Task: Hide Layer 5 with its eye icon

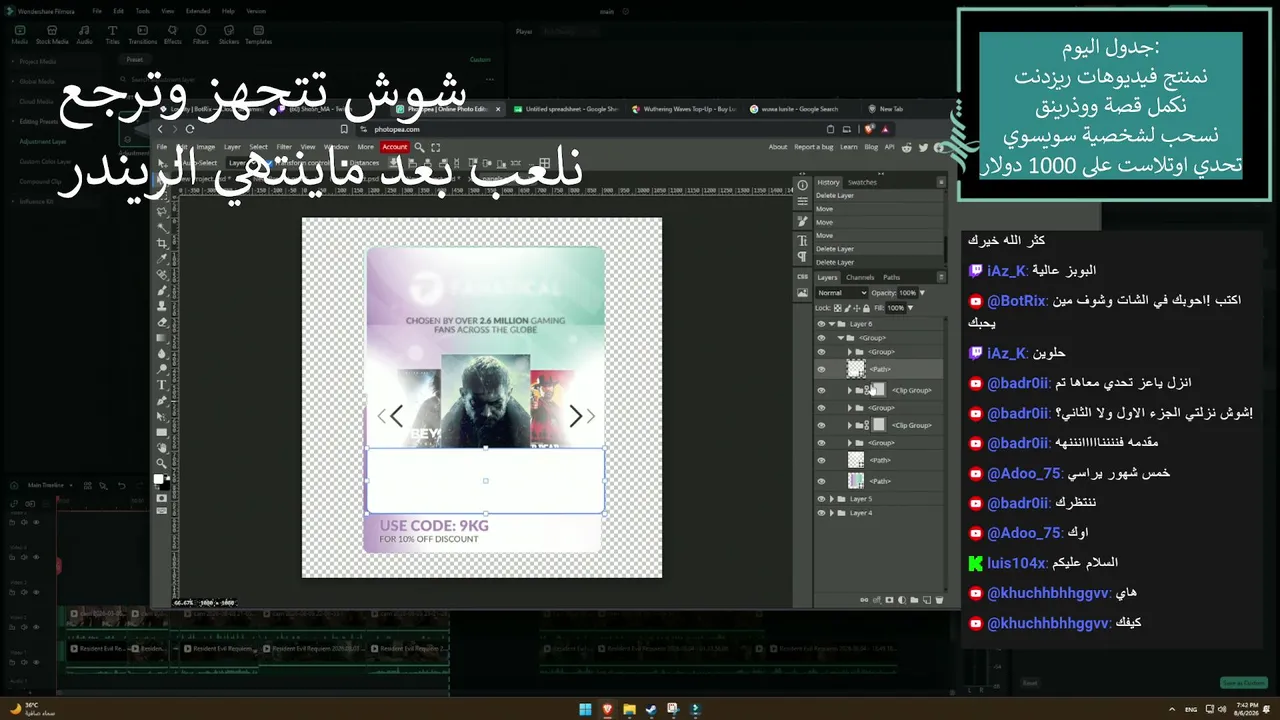Action: point(821,499)
